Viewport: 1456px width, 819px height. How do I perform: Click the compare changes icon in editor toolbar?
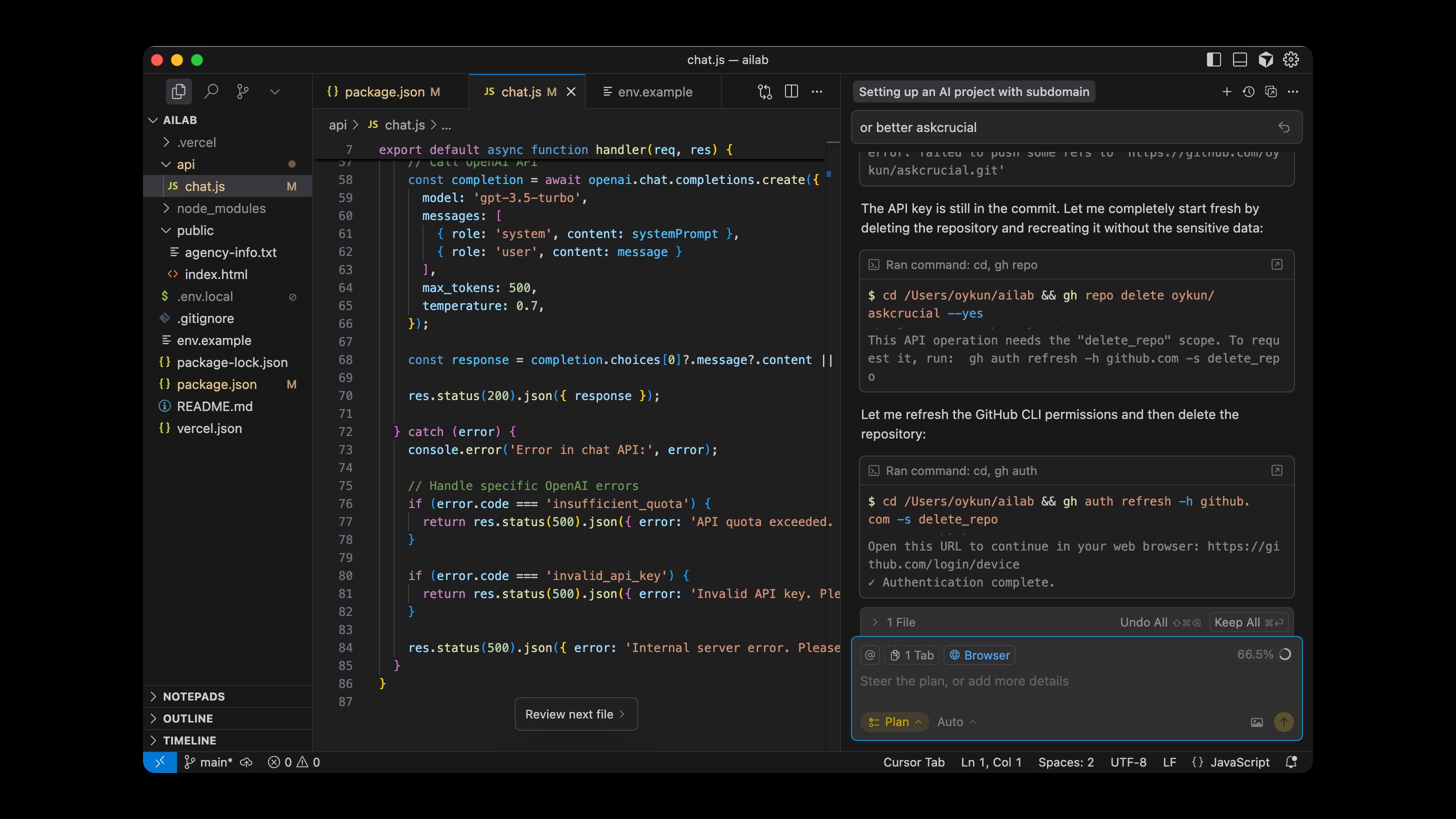pyautogui.click(x=764, y=91)
